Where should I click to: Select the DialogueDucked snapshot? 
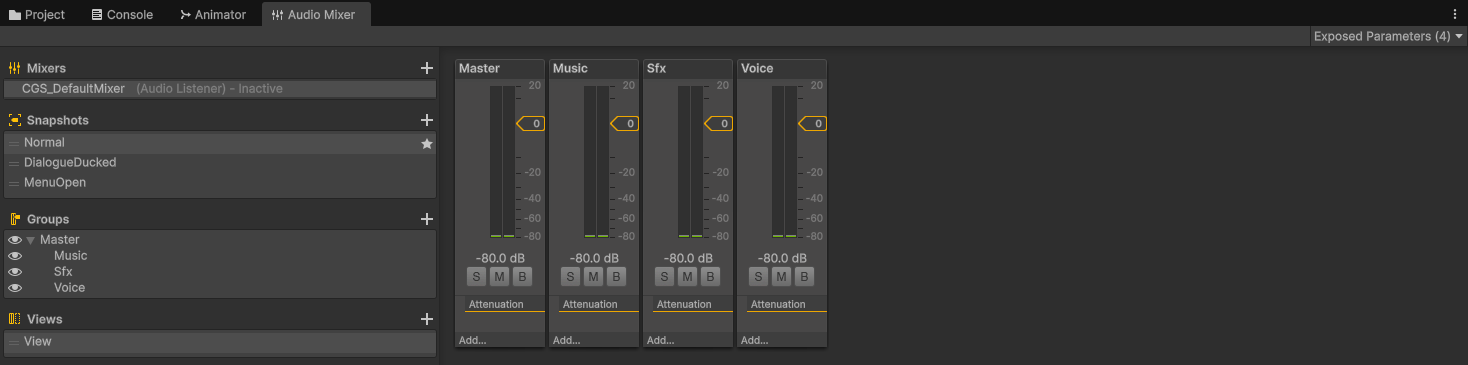pos(220,163)
